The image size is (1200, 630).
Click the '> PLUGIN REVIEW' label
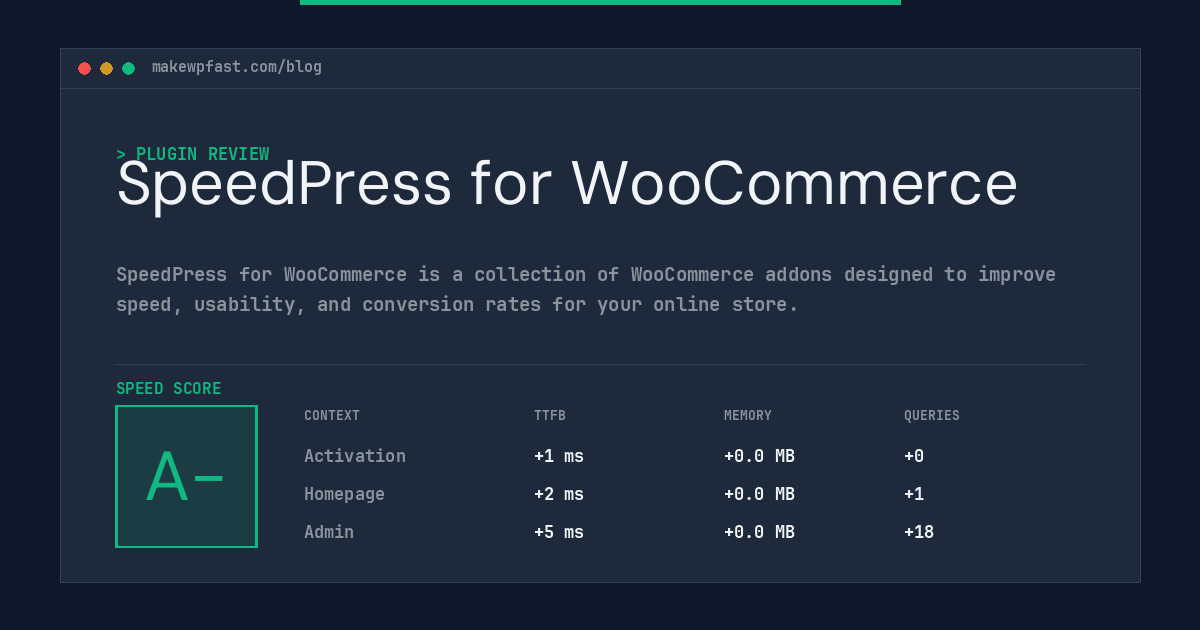193,154
